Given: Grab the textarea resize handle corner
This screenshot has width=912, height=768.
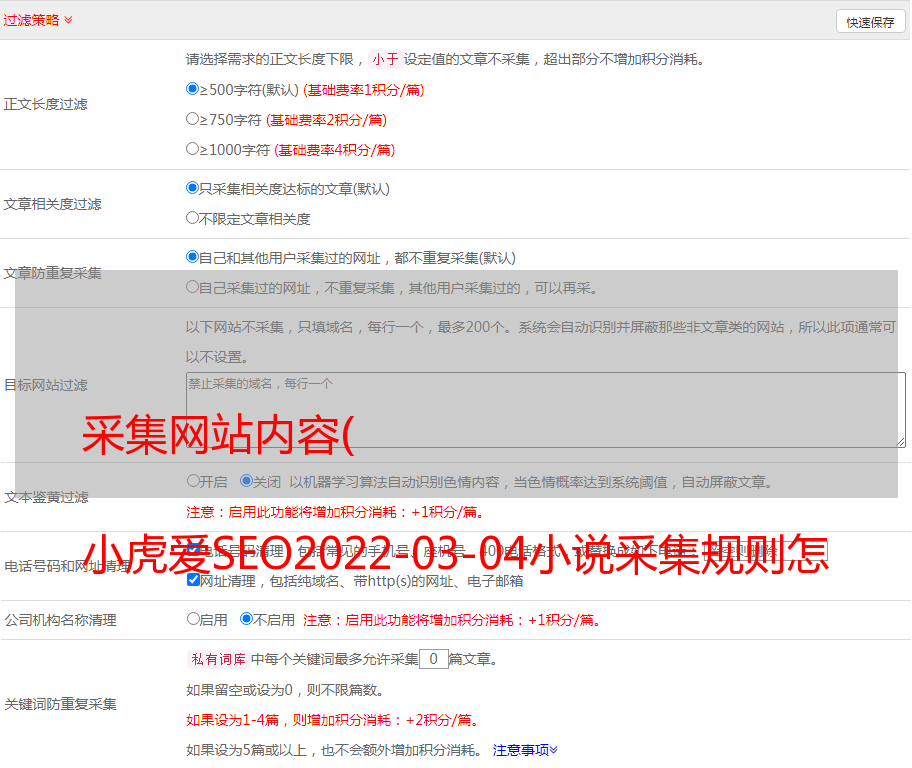Looking at the screenshot, I should [900, 443].
